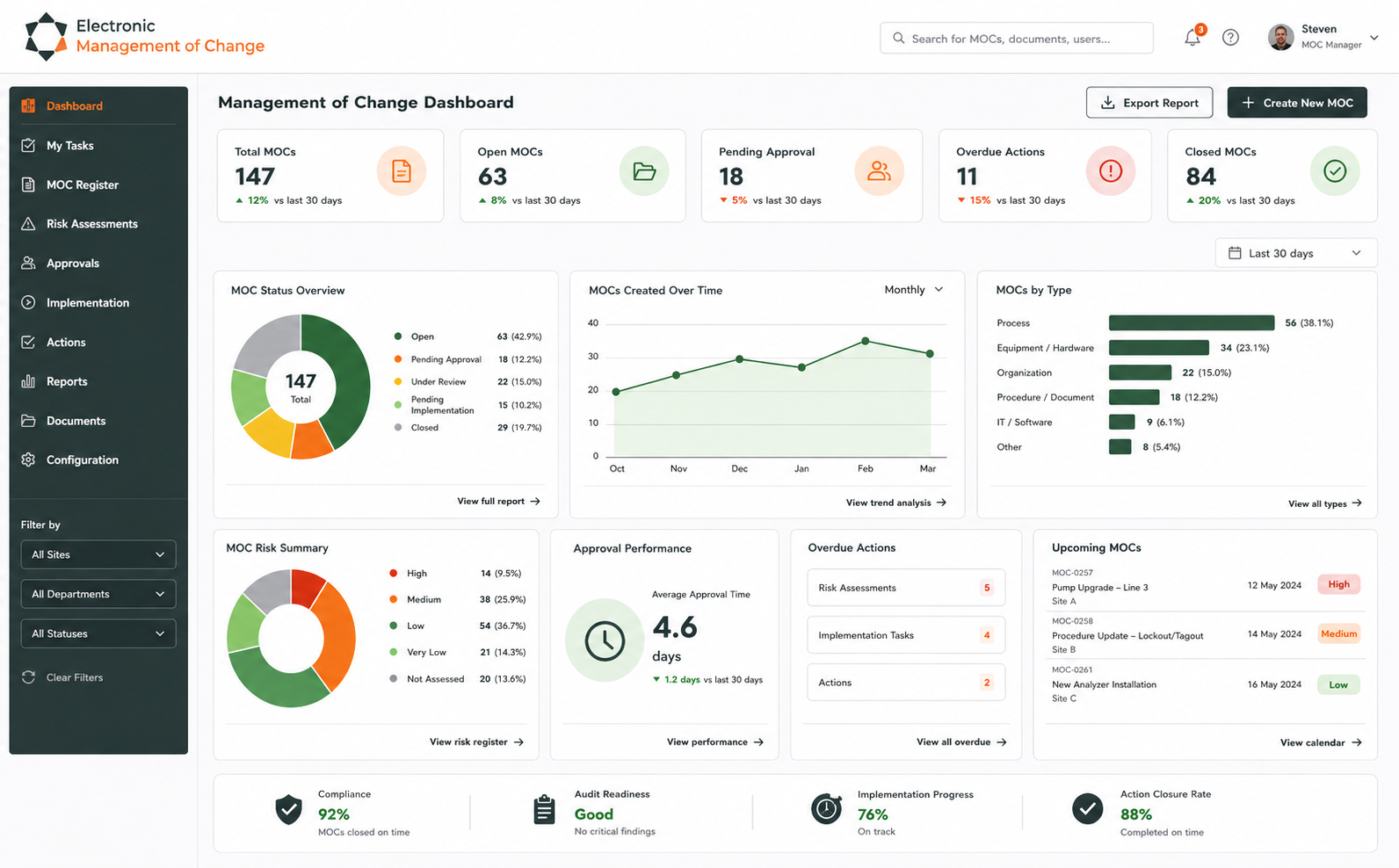Click the Clear Filters refresh icon
Viewport: 1399px width, 868px height.
pos(28,677)
